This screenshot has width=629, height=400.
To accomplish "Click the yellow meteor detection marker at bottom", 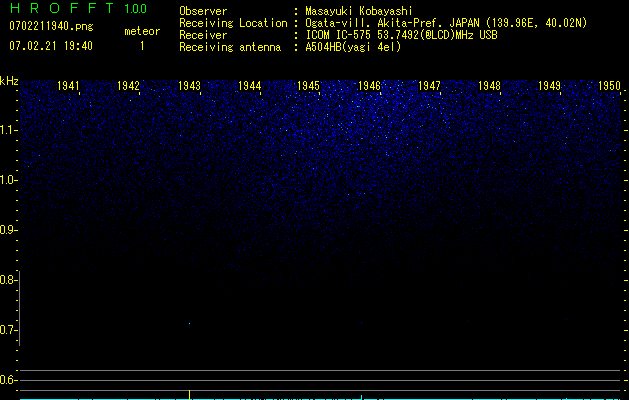I will pos(189,394).
